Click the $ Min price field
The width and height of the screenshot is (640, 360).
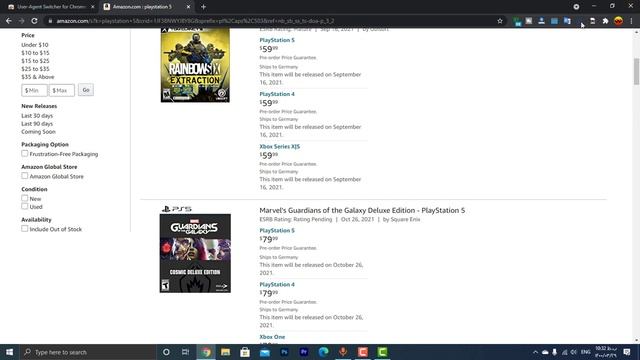tap(34, 90)
